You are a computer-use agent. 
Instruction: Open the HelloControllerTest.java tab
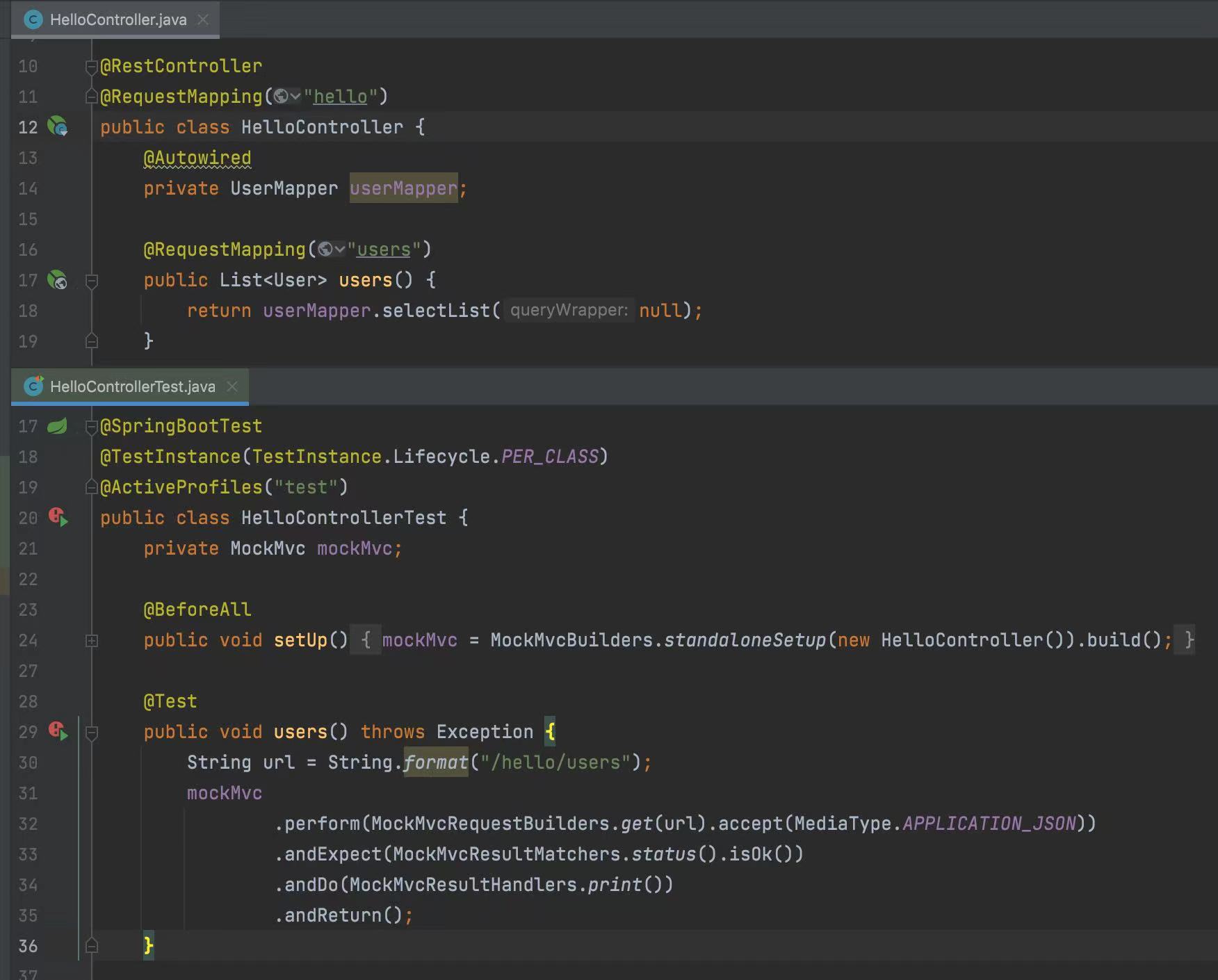[129, 386]
